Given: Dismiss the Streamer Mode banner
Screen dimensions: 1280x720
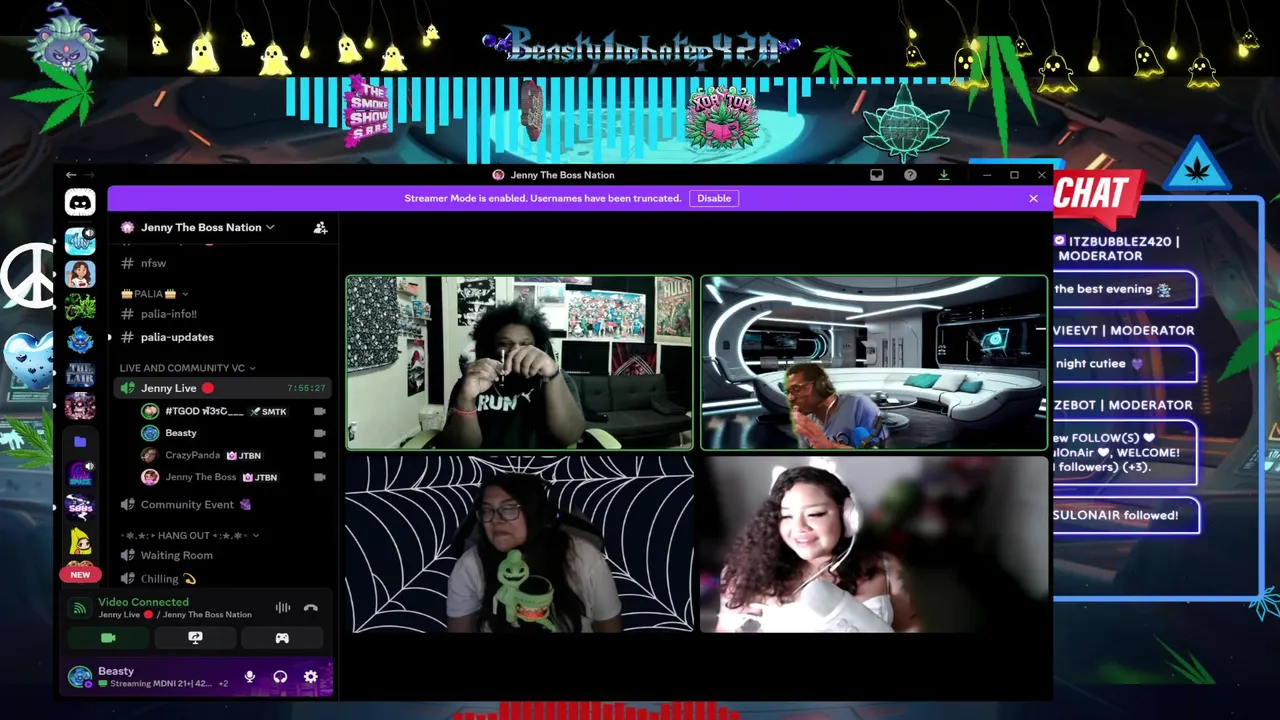Looking at the screenshot, I should tap(1033, 198).
